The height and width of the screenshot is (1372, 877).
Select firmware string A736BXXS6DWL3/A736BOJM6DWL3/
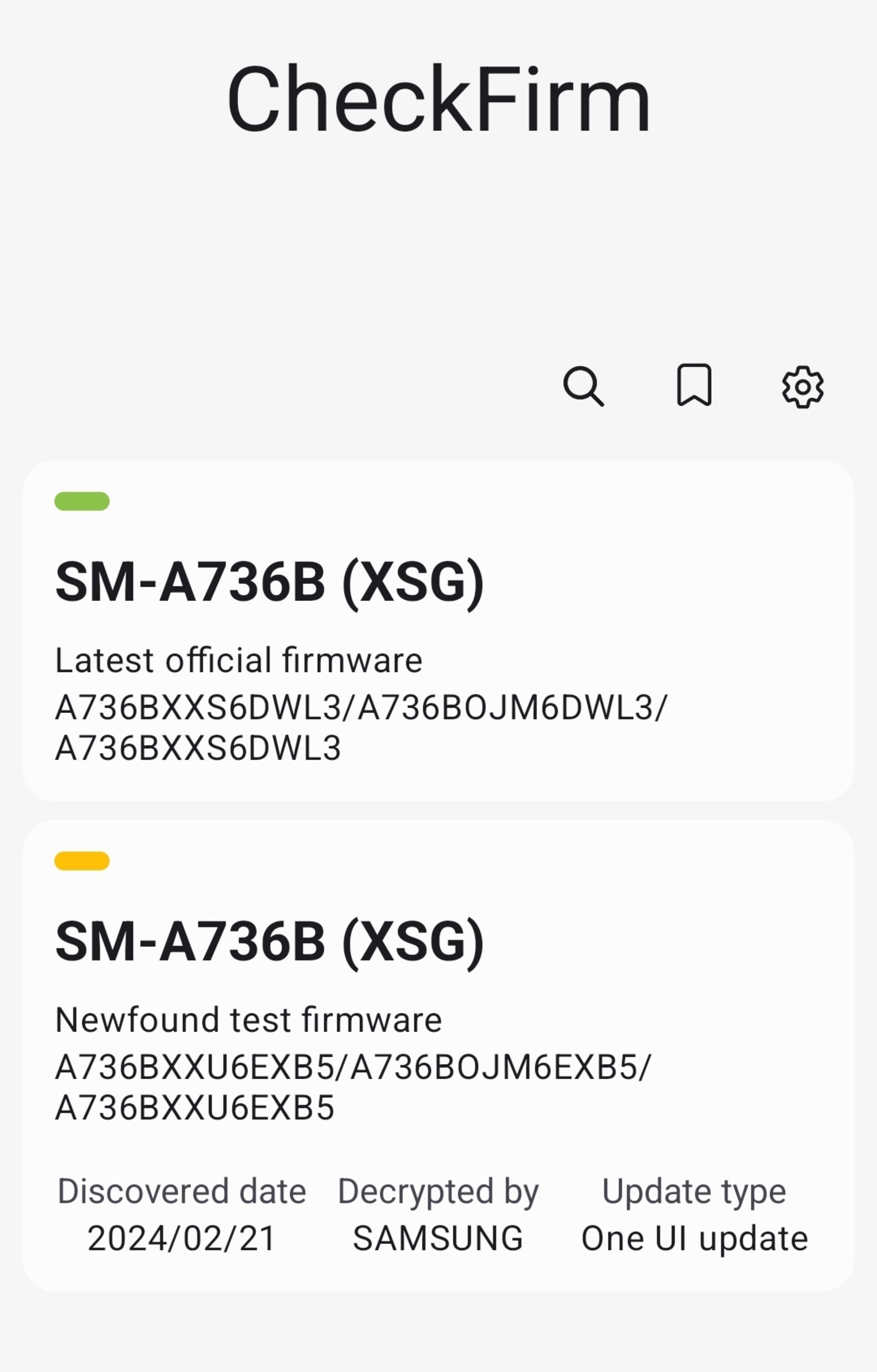pyautogui.click(x=361, y=708)
